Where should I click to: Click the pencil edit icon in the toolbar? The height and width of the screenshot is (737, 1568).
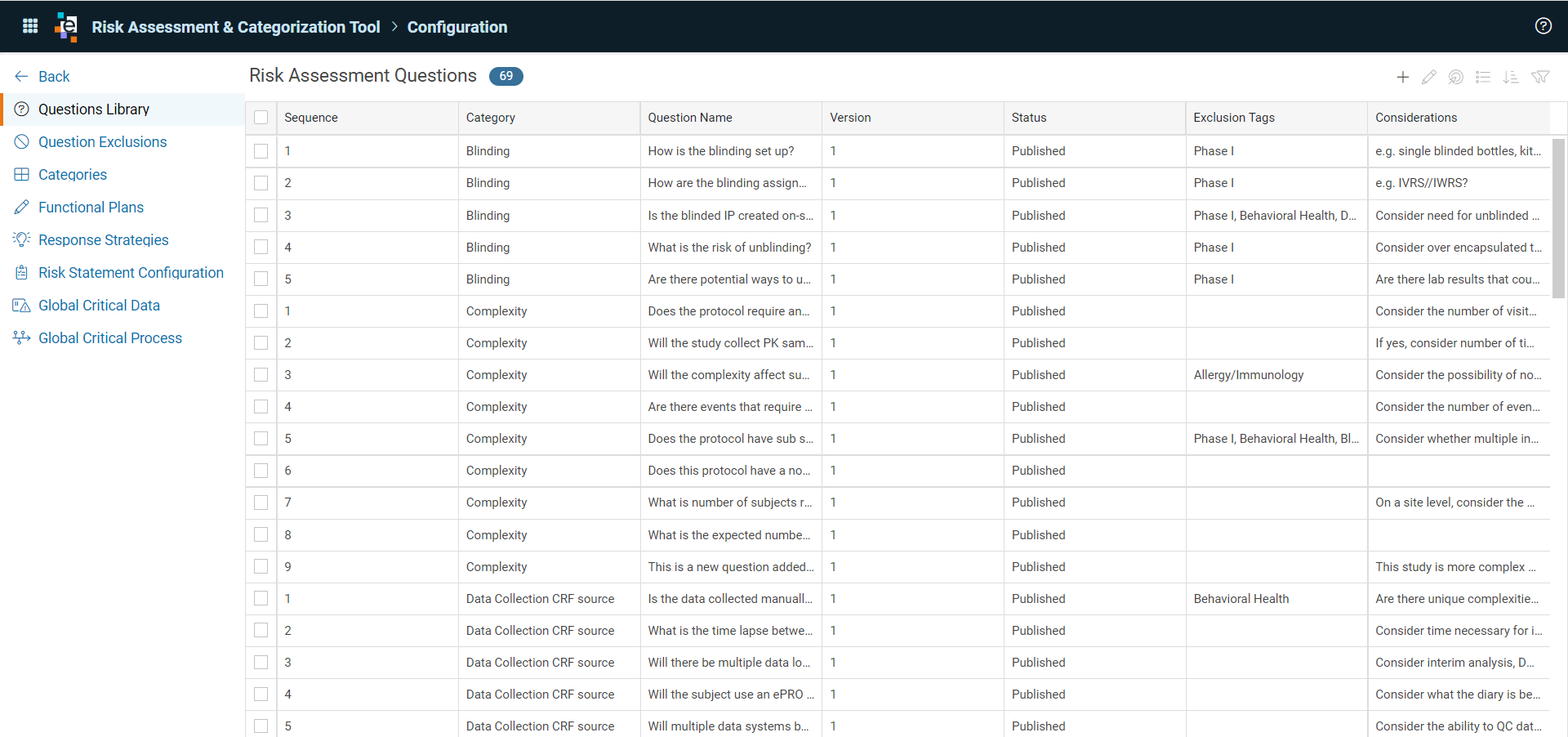[1428, 77]
